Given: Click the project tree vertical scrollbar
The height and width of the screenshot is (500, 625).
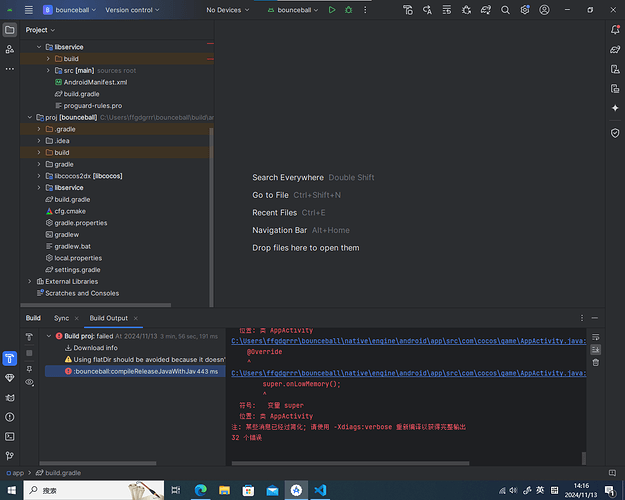Looking at the screenshot, I should [x=211, y=217].
